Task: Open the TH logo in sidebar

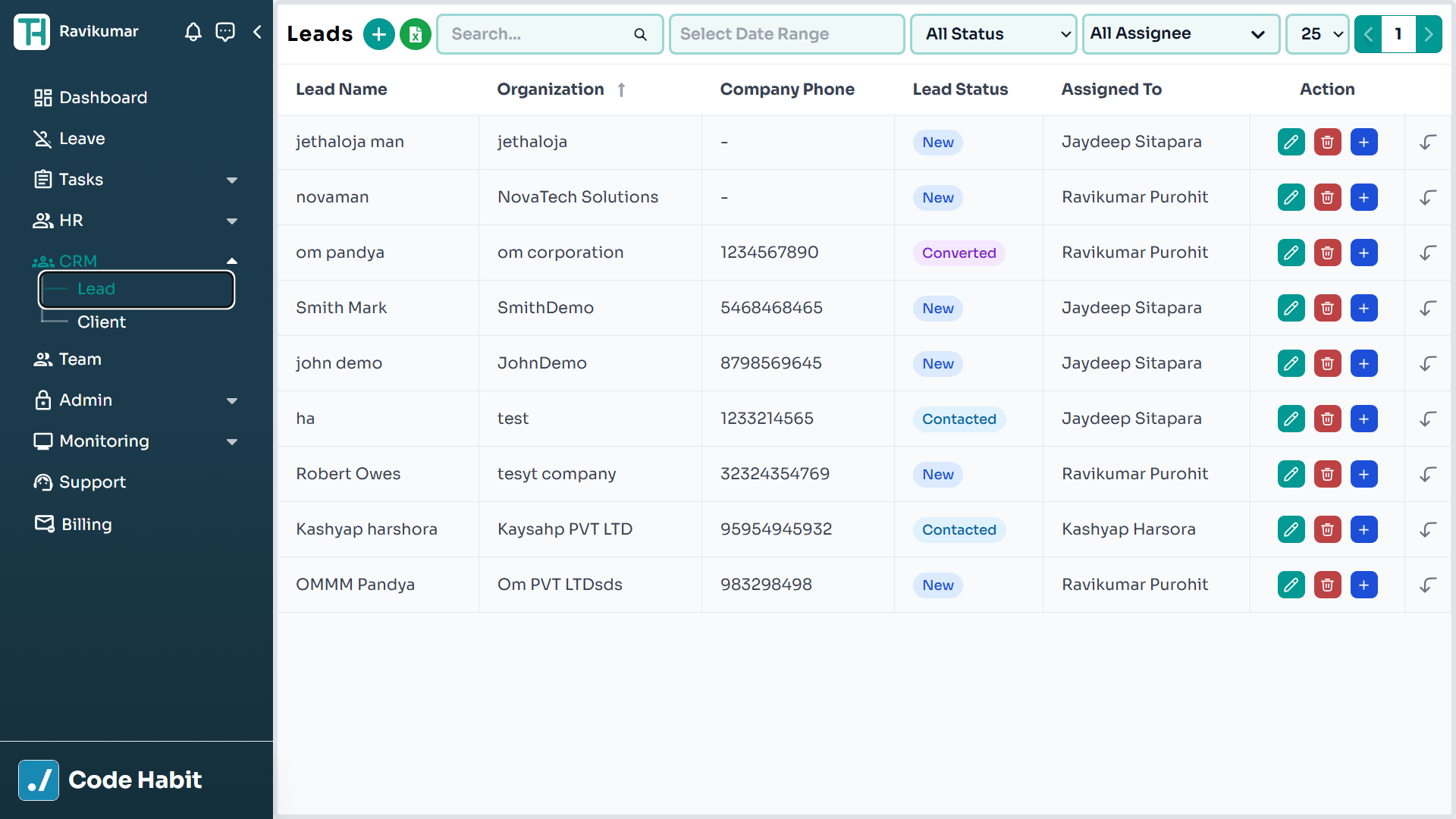Action: click(x=32, y=32)
